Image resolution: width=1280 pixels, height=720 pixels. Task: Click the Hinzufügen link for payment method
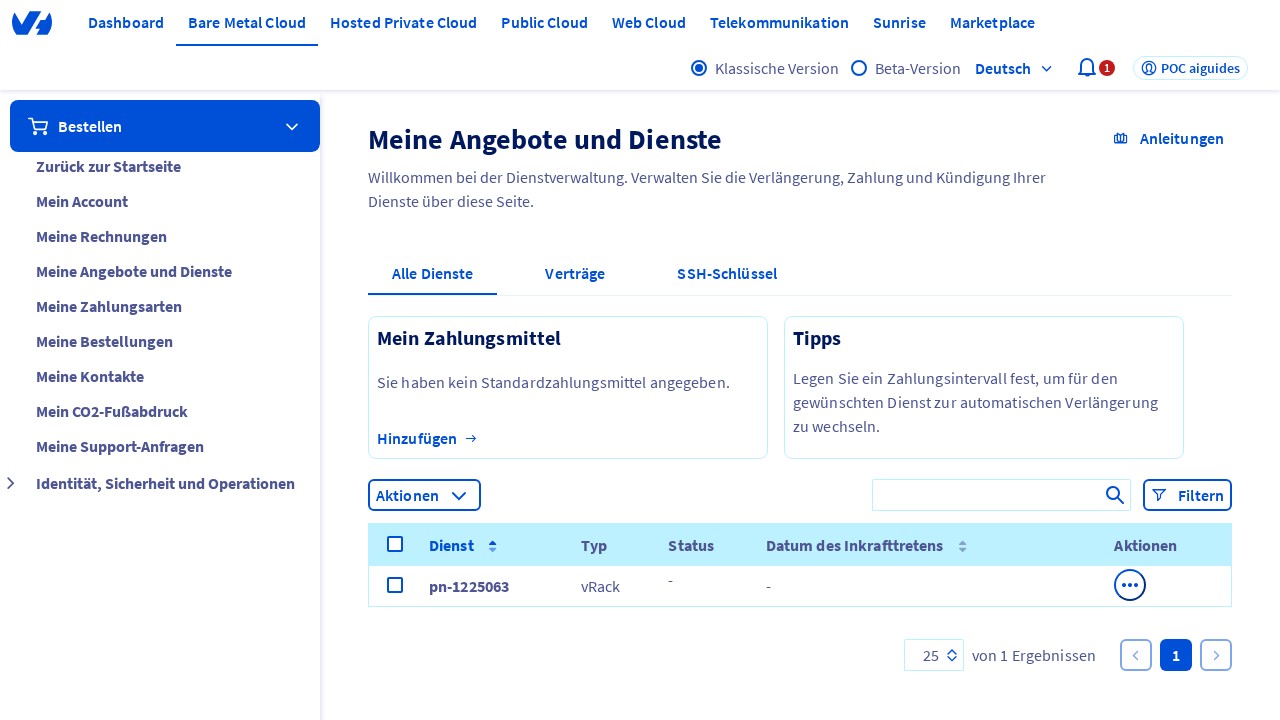click(x=417, y=438)
